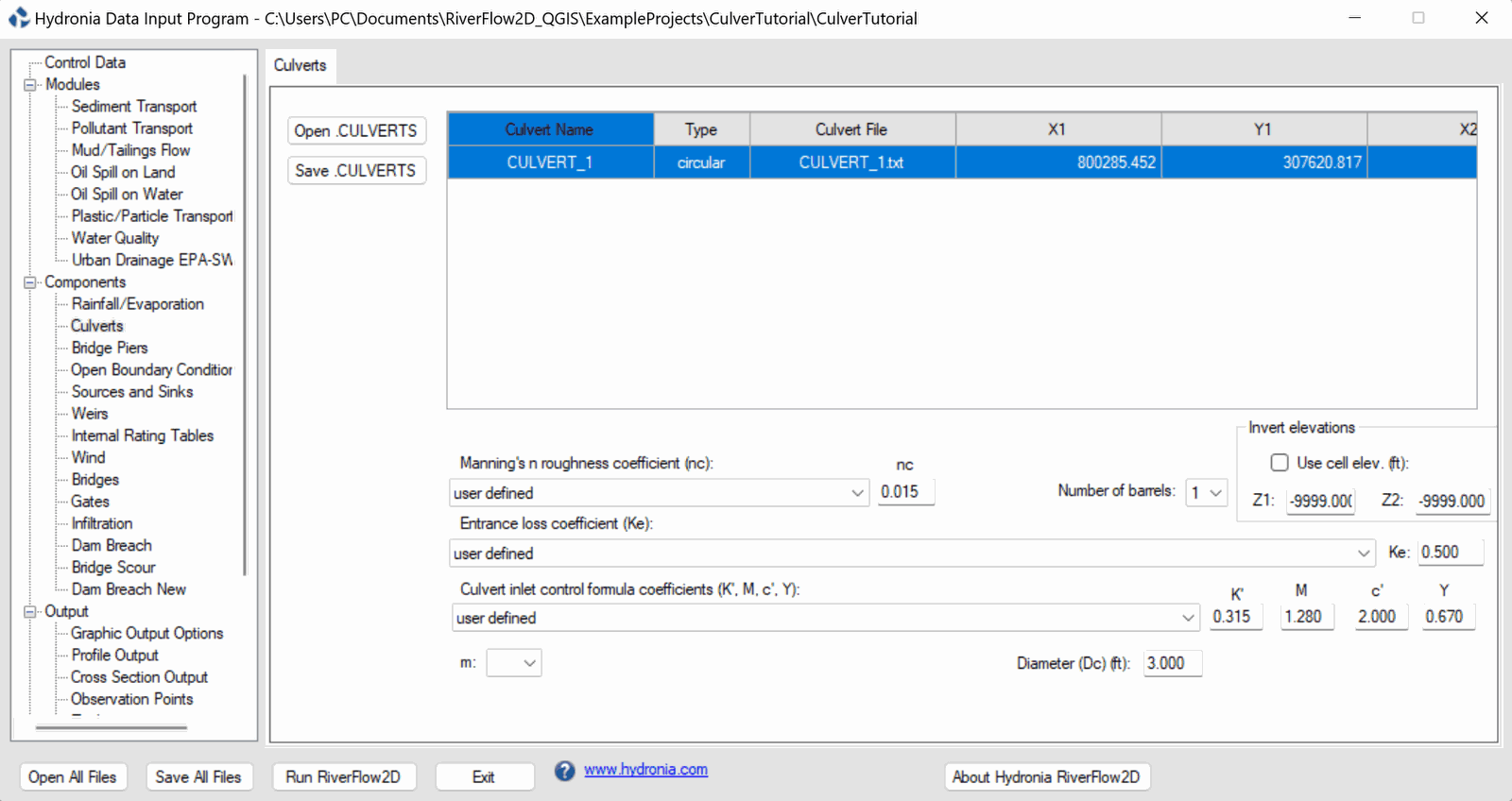Viewport: 1512px width, 801px height.
Task: Enable the Use cell elev. checkbox
Action: click(1280, 463)
